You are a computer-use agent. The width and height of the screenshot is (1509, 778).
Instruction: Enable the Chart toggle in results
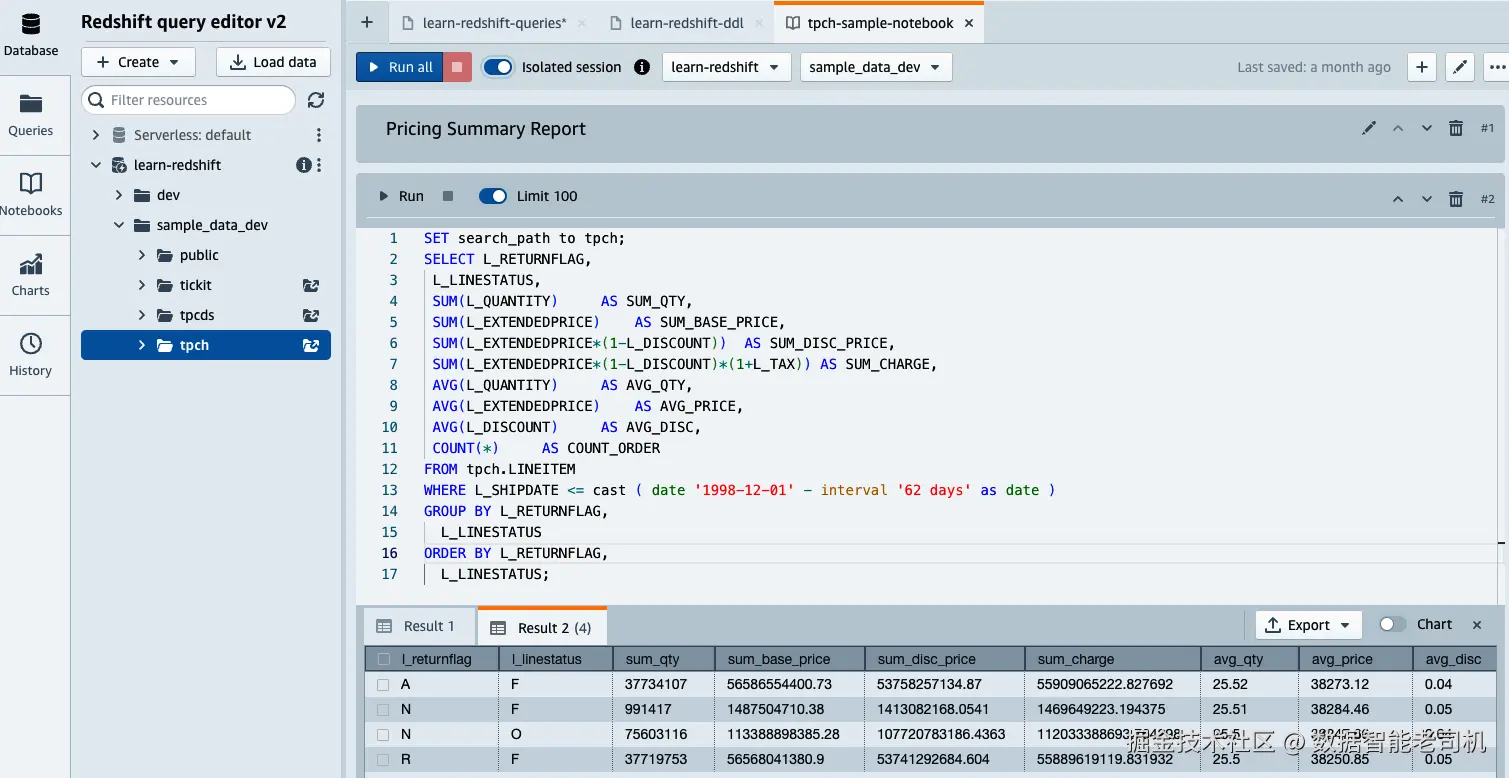point(1392,624)
